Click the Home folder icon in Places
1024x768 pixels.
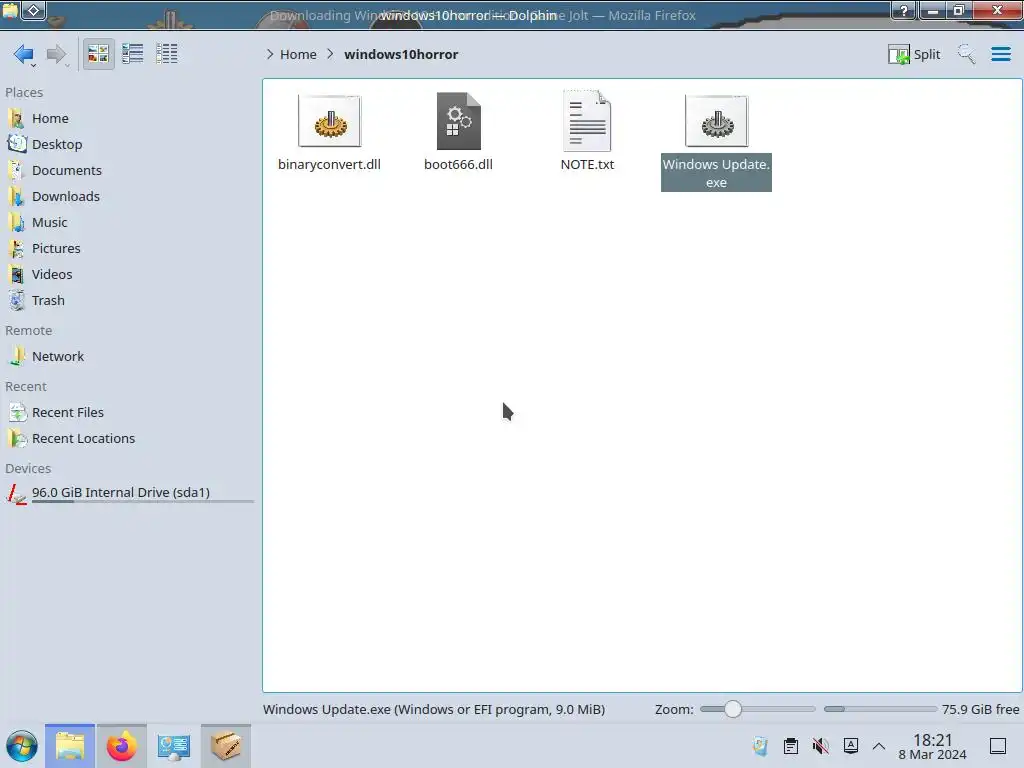pos(17,118)
